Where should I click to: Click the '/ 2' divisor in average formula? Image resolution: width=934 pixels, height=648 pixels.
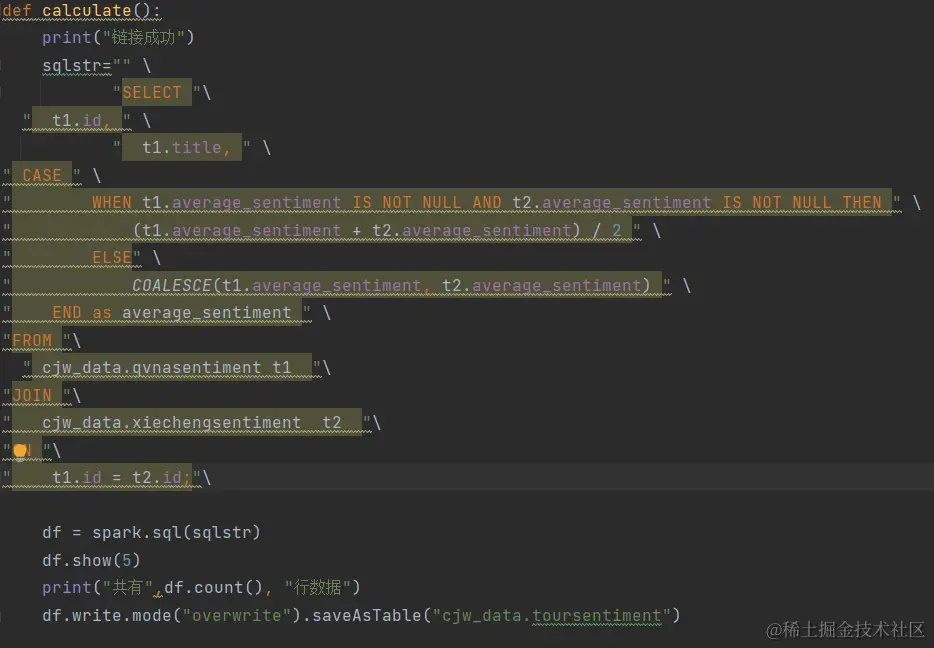pyautogui.click(x=606, y=230)
